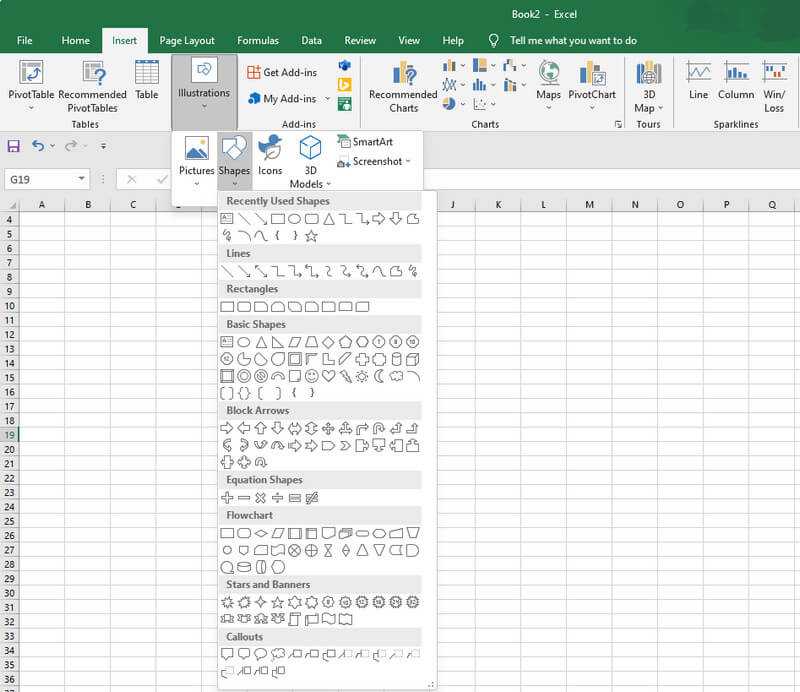The height and width of the screenshot is (692, 800).
Task: Select the Not Equal equation shape
Action: pyautogui.click(x=311, y=498)
